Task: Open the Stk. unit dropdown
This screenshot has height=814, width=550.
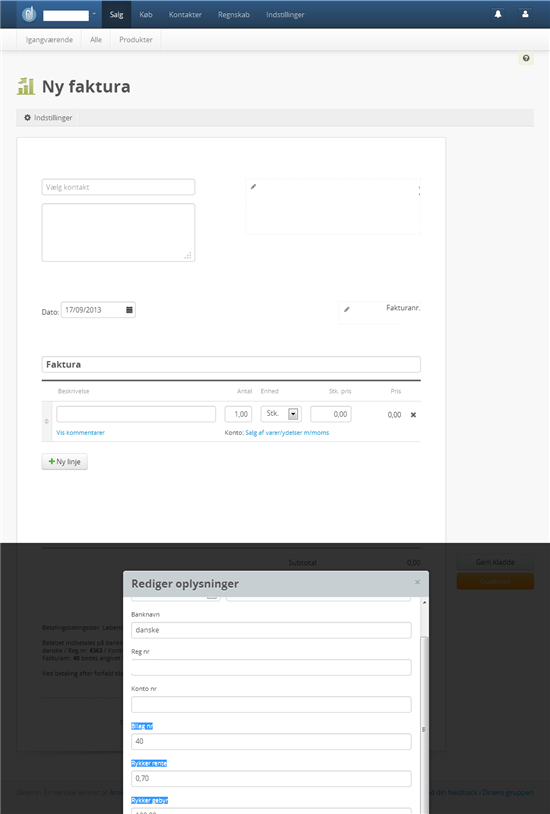Action: click(281, 414)
